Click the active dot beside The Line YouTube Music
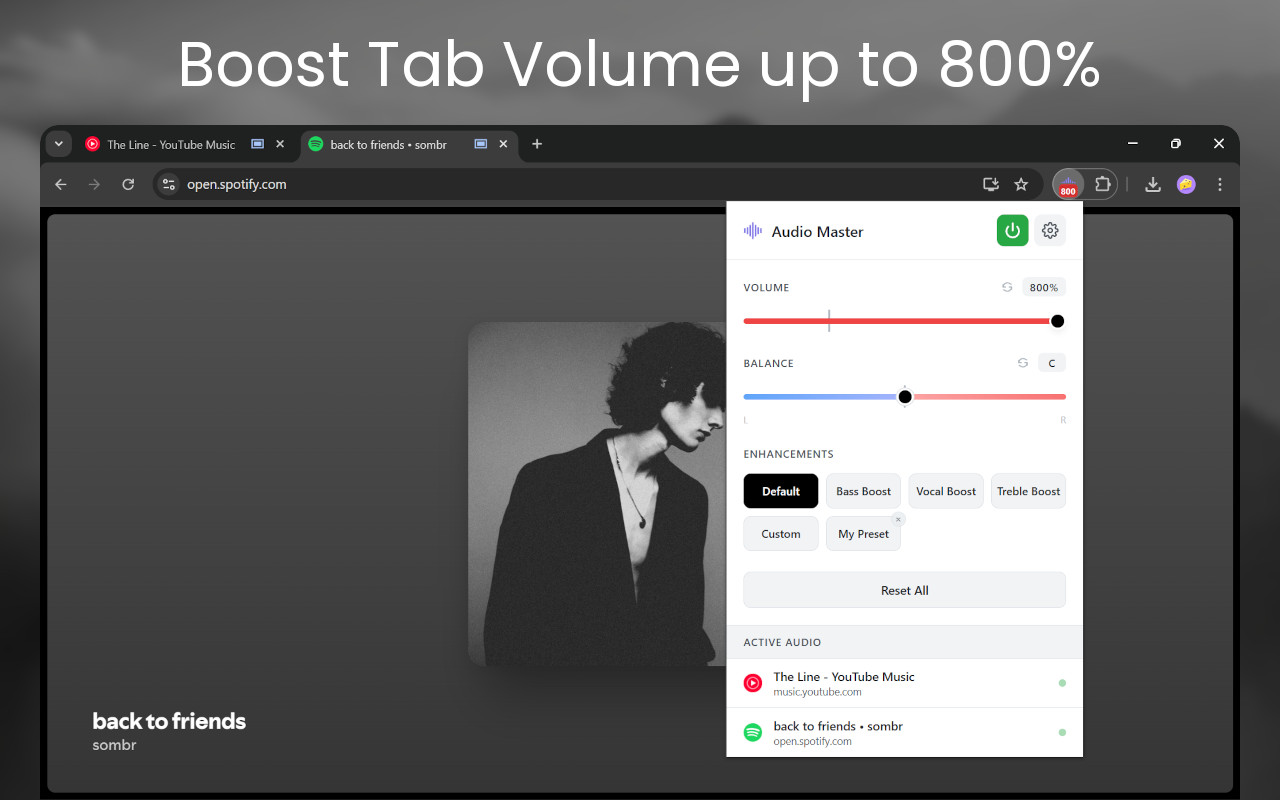 click(x=1062, y=683)
